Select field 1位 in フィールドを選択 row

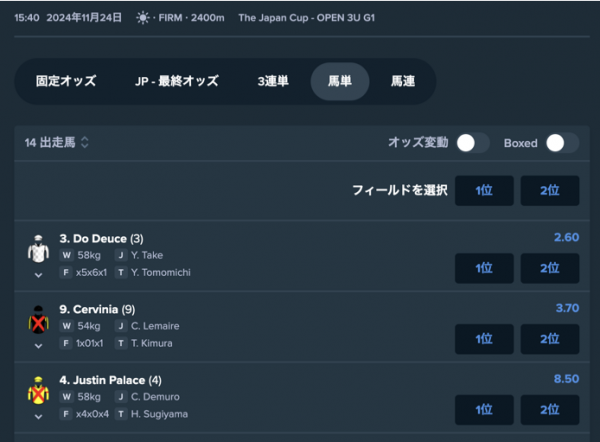pos(484,191)
